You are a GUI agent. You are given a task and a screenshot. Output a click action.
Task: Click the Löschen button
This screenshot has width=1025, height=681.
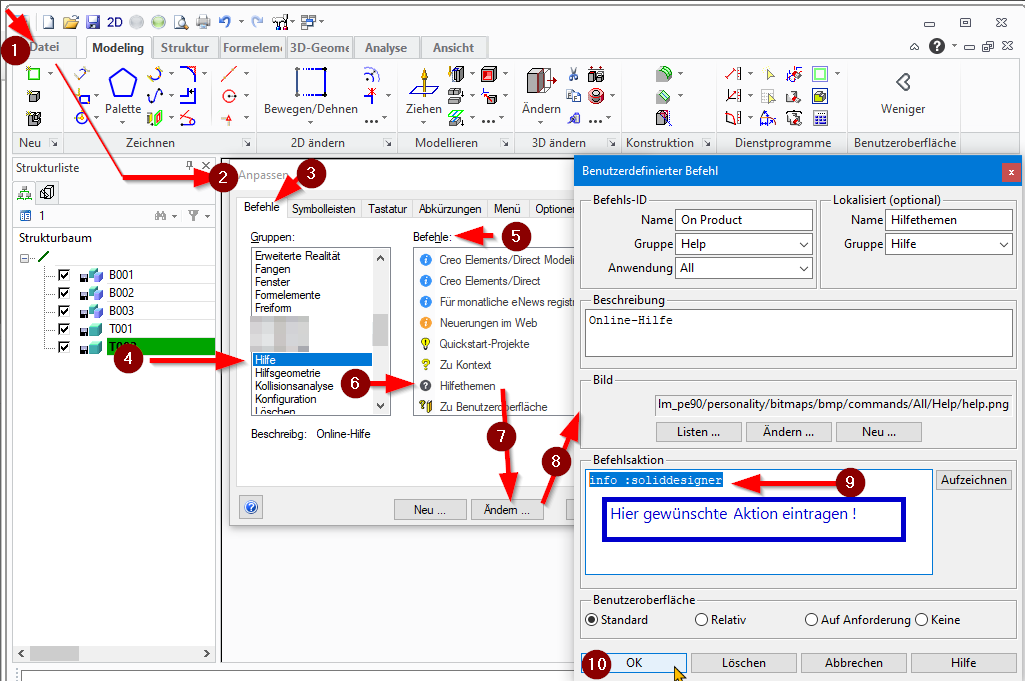click(744, 663)
